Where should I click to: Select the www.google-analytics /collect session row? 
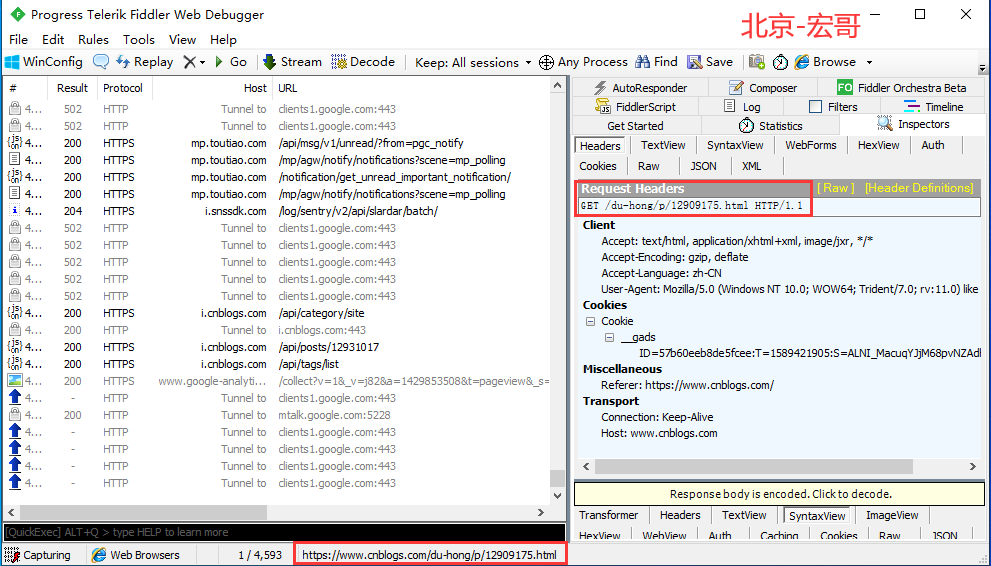tap(277, 382)
